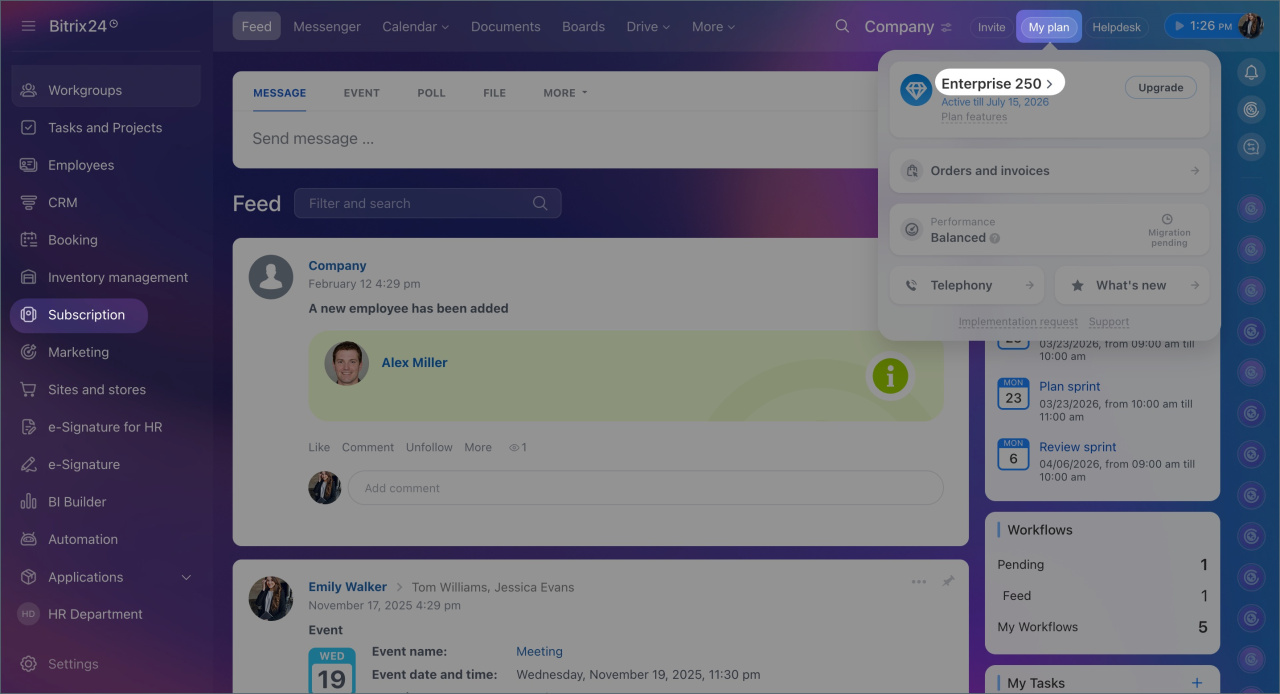The image size is (1280, 694).
Task: Expand the Applications sidebar section
Action: click(186, 577)
